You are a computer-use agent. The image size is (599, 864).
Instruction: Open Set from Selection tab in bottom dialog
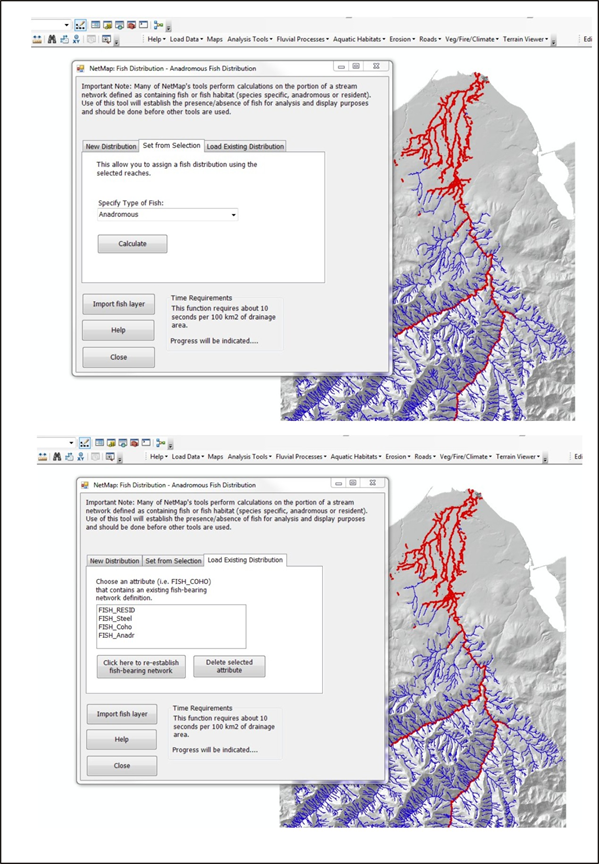click(173, 561)
